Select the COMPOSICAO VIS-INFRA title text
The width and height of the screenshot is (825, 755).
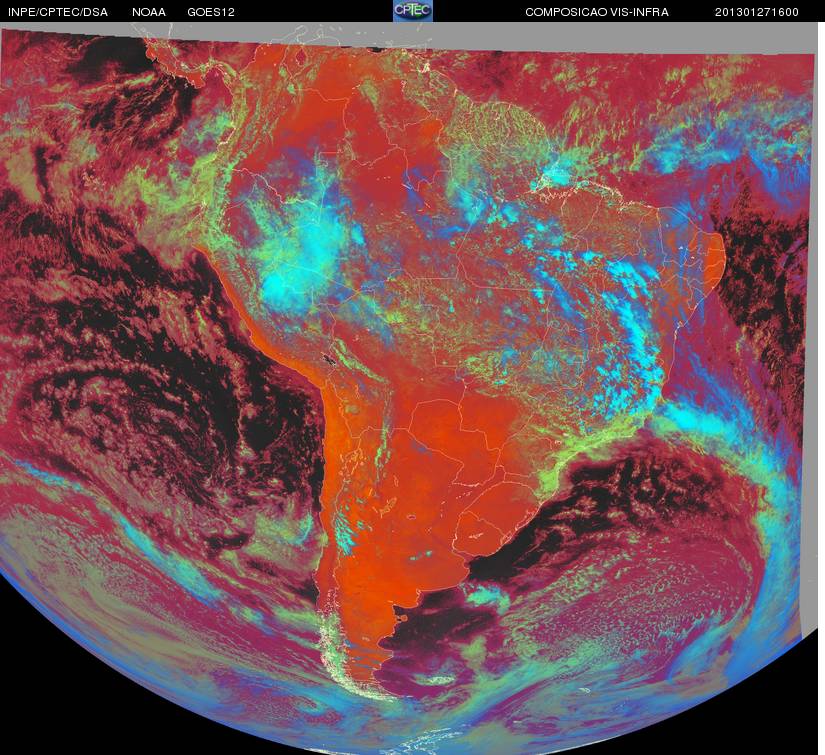point(597,12)
